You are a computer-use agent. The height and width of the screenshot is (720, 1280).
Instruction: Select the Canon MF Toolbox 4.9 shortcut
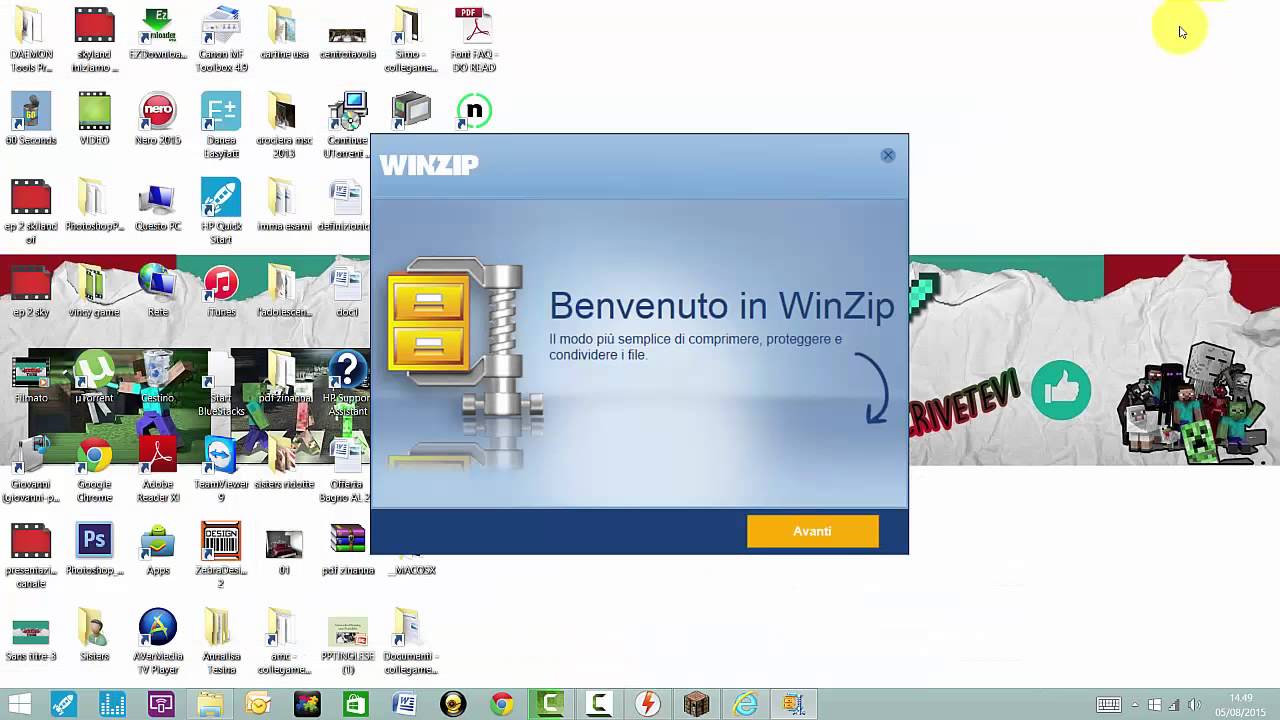pos(221,39)
